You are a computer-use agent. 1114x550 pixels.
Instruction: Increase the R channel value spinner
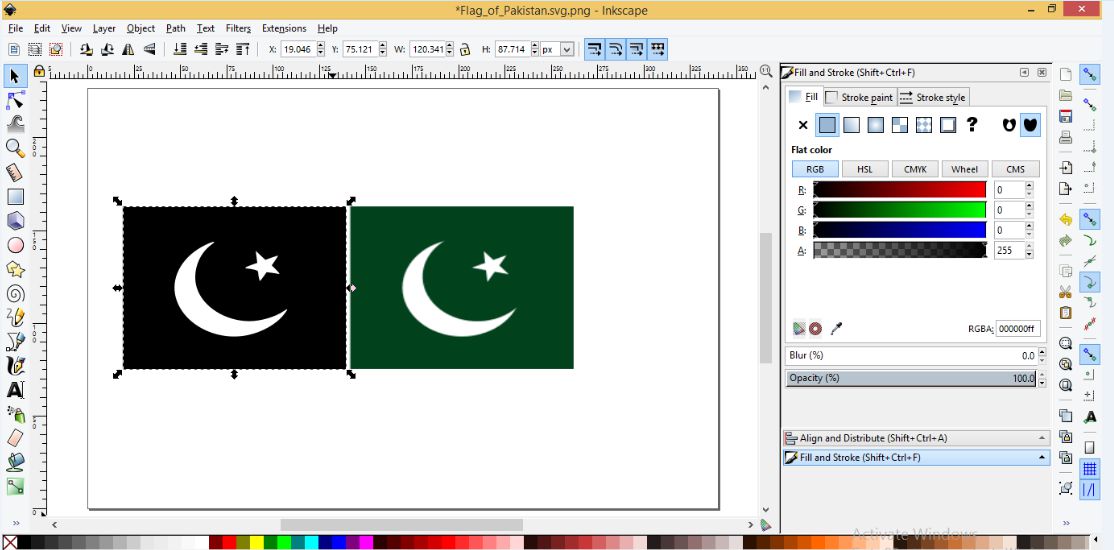click(x=1029, y=185)
